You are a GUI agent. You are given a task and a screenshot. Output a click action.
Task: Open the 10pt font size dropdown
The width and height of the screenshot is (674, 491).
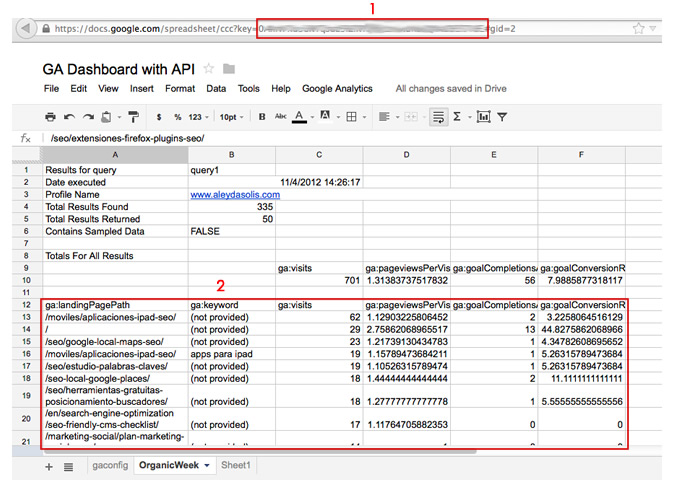231,117
